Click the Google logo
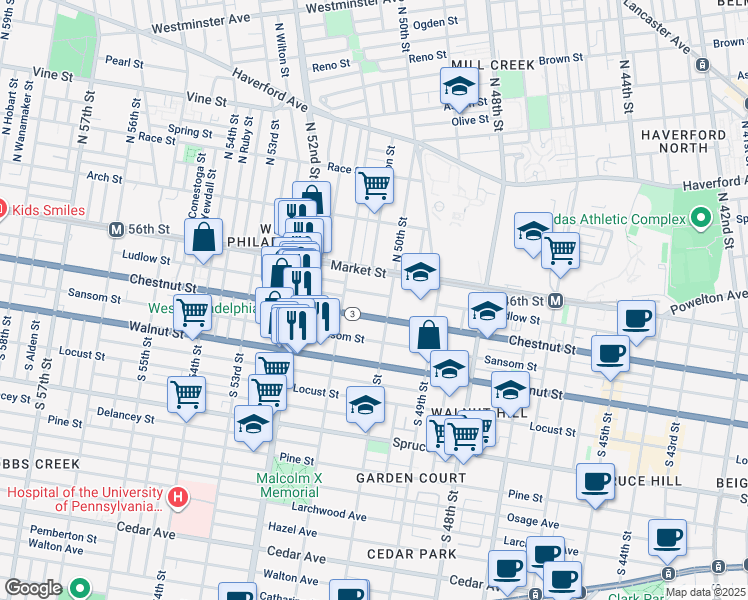748x600 pixels. pos(34,589)
